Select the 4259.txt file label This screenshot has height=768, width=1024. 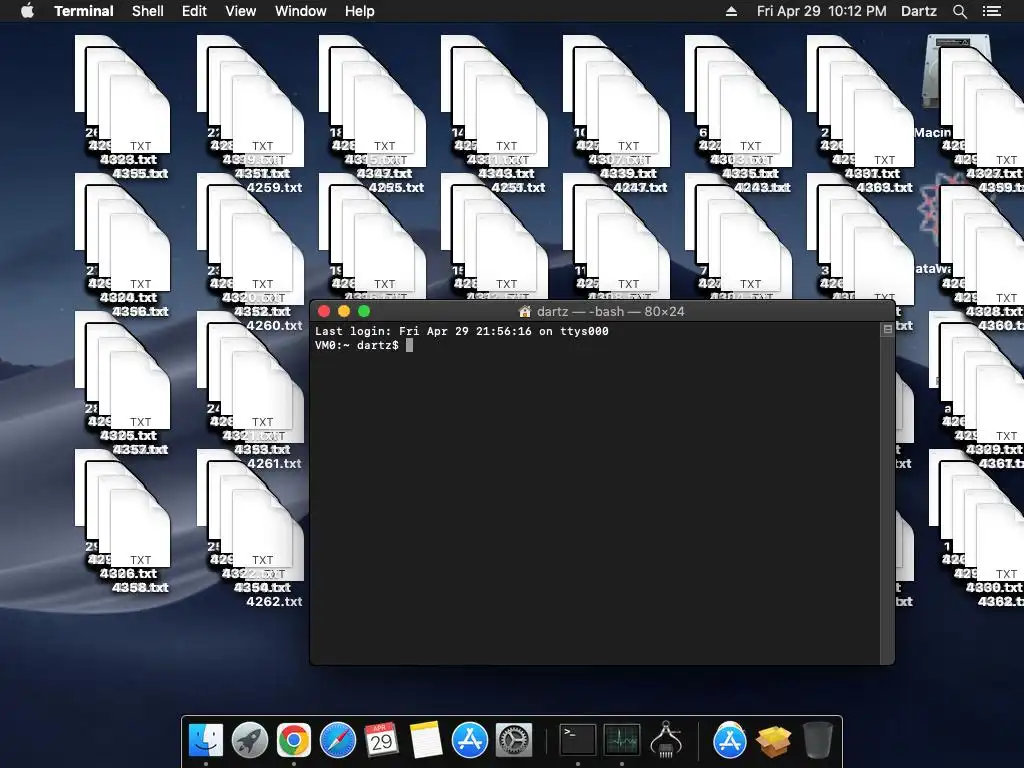tap(274, 187)
